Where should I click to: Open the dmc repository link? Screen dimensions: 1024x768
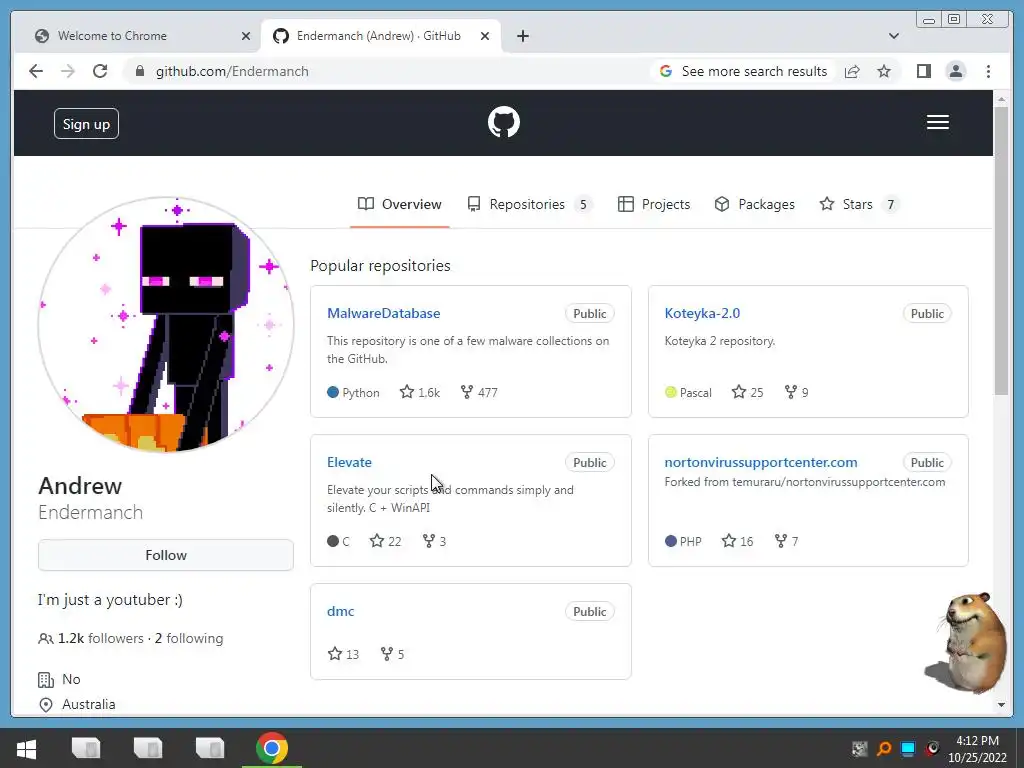coord(340,611)
